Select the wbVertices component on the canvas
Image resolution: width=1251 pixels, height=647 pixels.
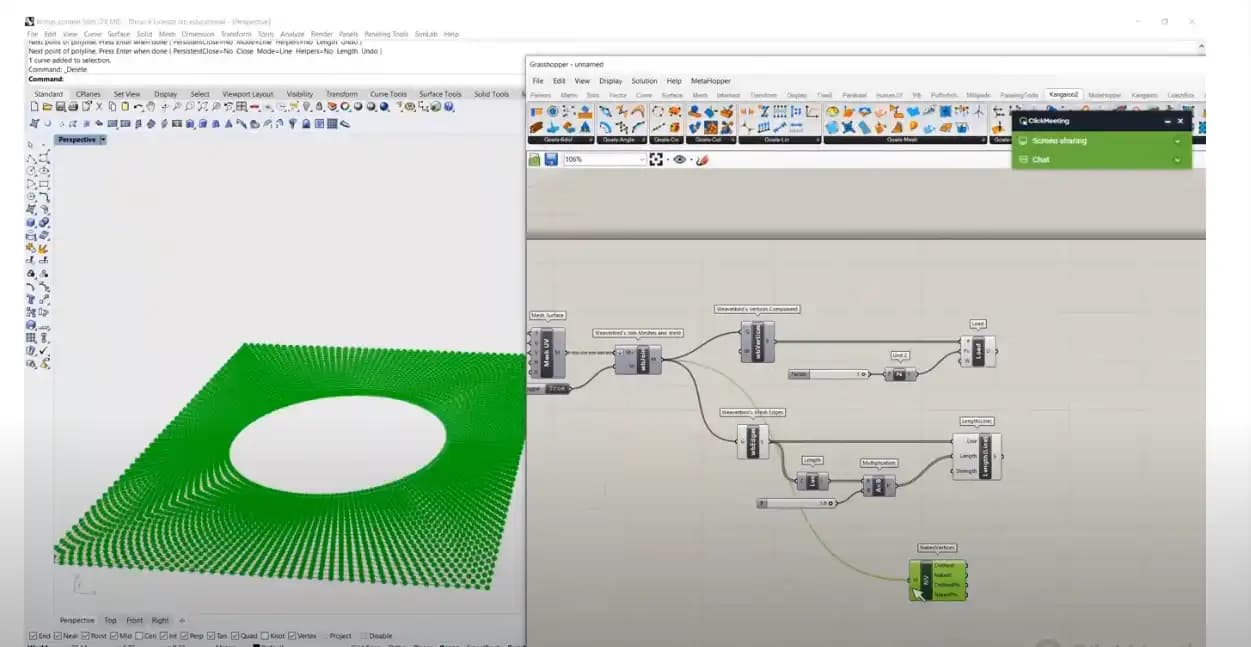[x=757, y=340]
